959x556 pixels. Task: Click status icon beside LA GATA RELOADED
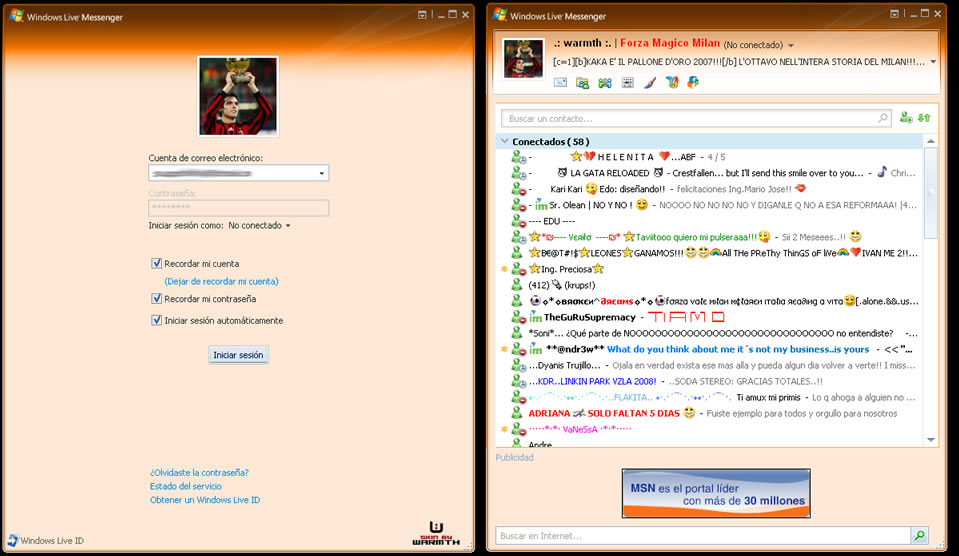519,173
